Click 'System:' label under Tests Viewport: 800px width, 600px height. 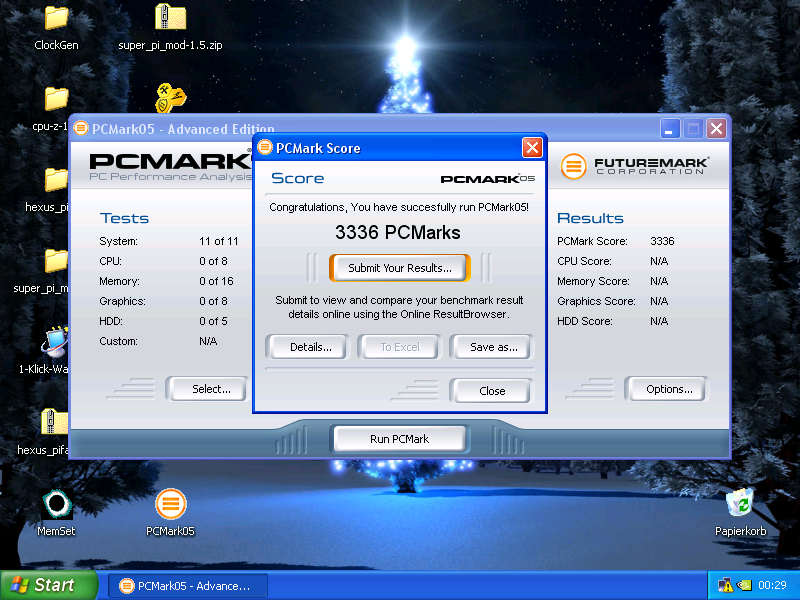pyautogui.click(x=118, y=241)
